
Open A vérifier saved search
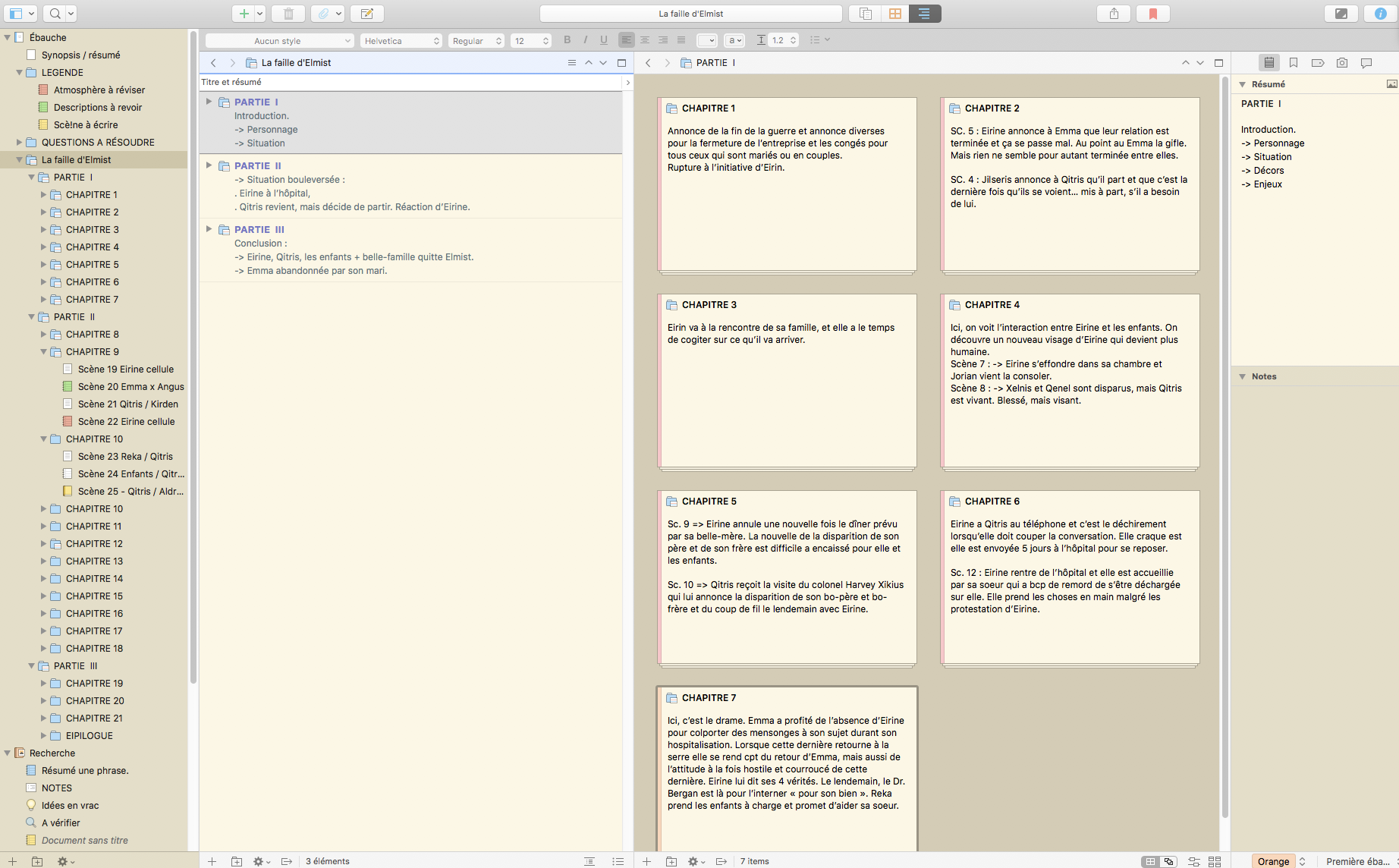tap(61, 823)
